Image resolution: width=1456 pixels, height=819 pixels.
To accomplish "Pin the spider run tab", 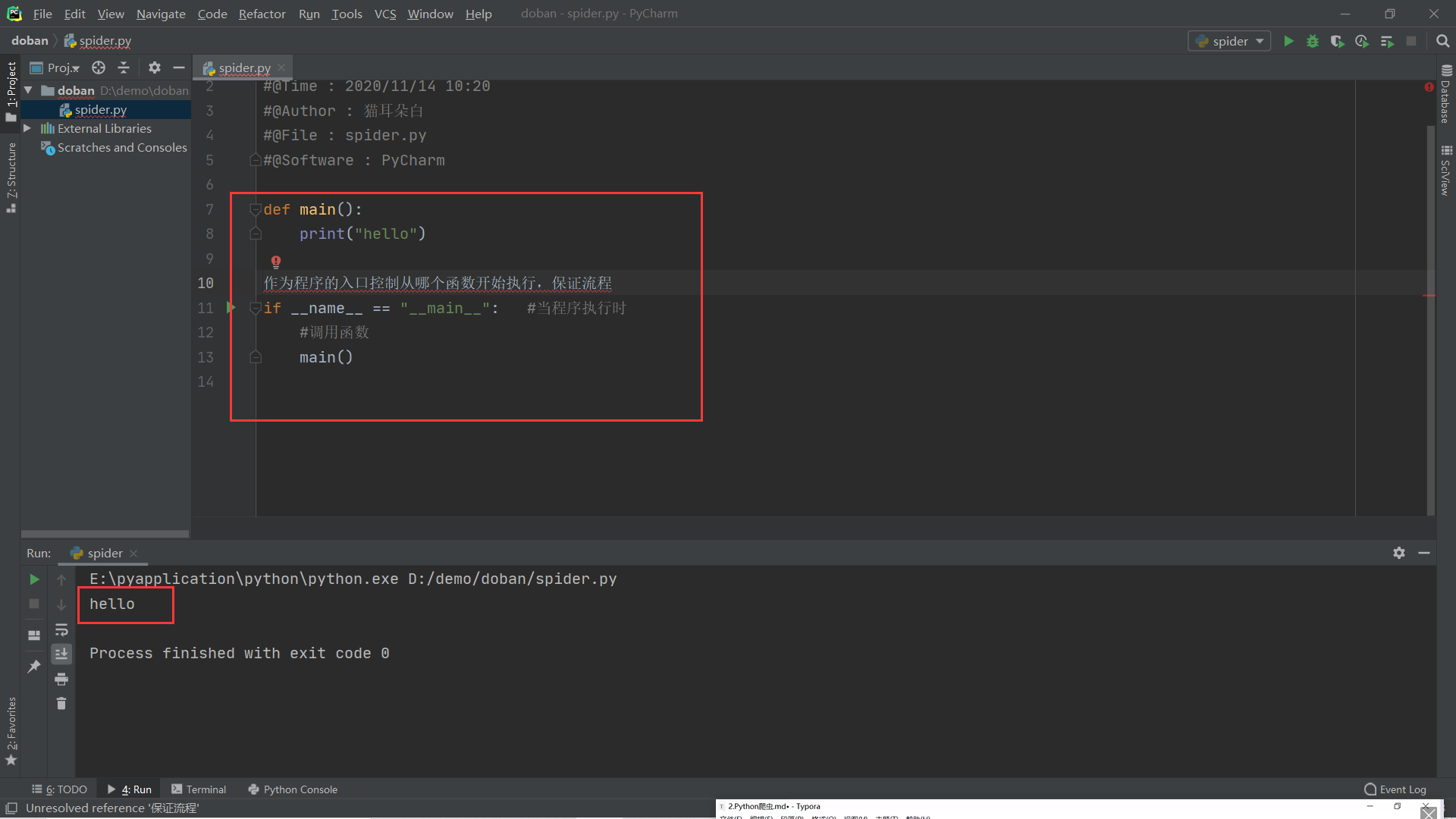I will point(34,667).
